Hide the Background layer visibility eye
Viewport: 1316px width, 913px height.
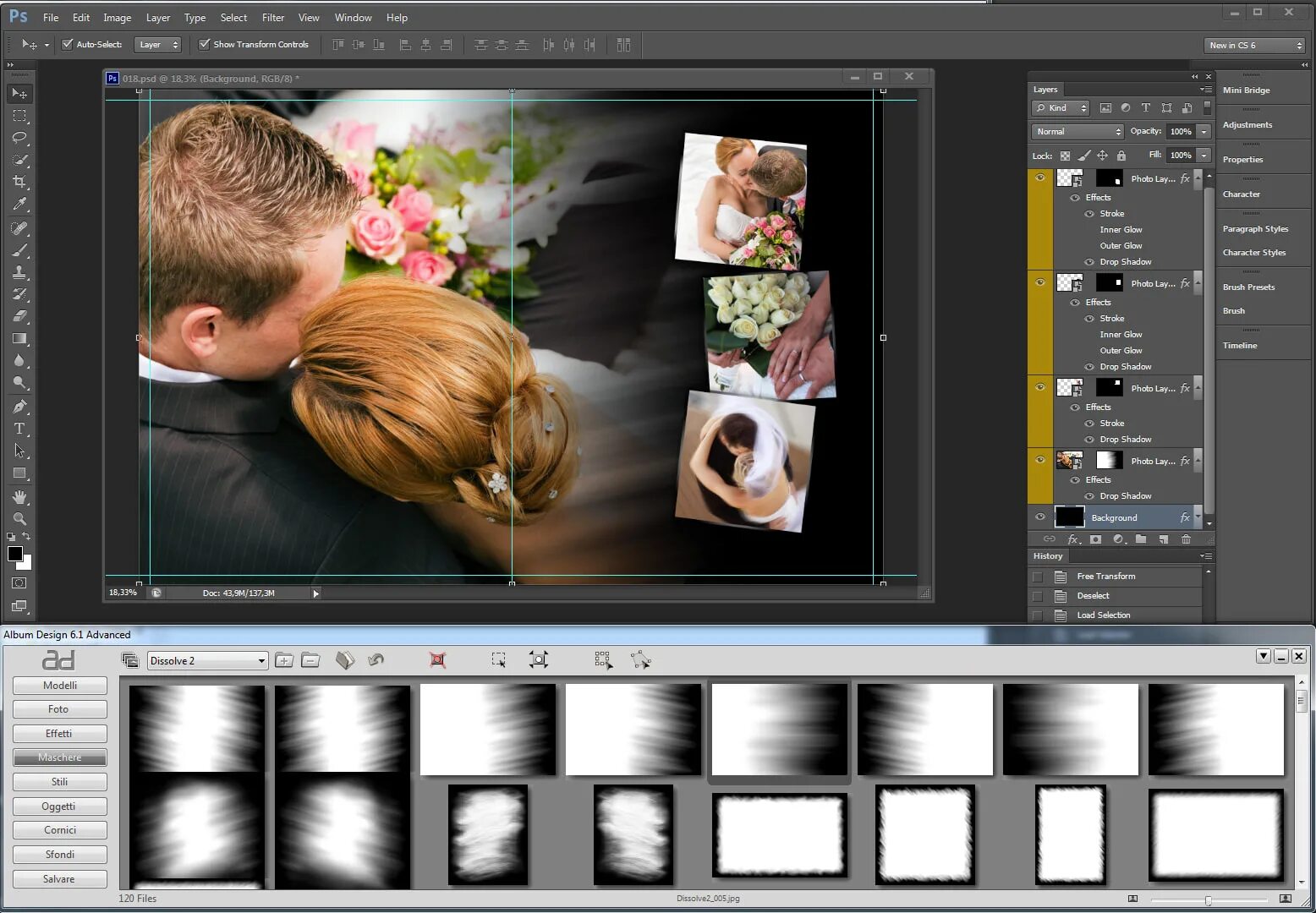(x=1040, y=517)
